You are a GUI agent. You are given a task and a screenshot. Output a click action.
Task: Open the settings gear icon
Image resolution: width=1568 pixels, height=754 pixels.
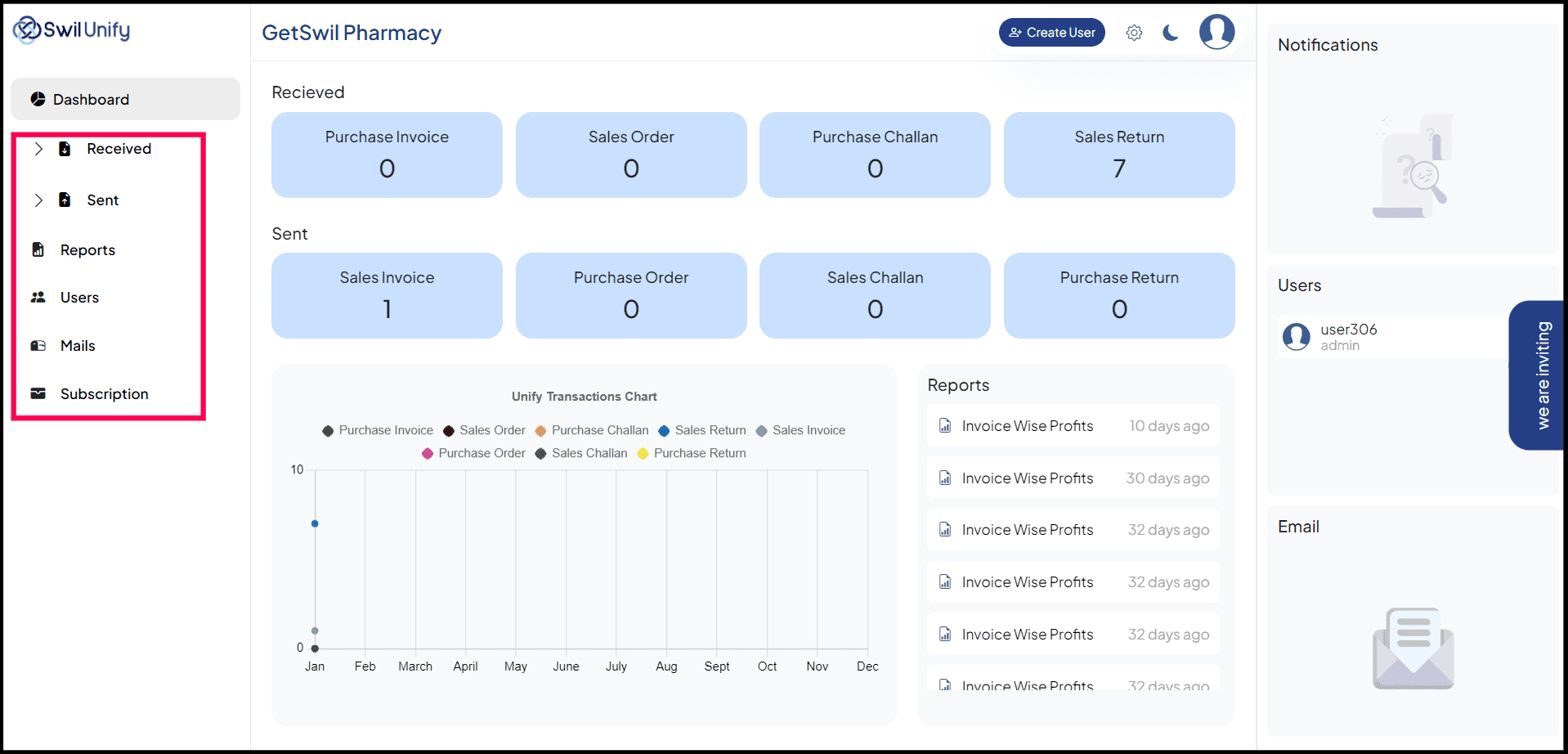click(1134, 32)
